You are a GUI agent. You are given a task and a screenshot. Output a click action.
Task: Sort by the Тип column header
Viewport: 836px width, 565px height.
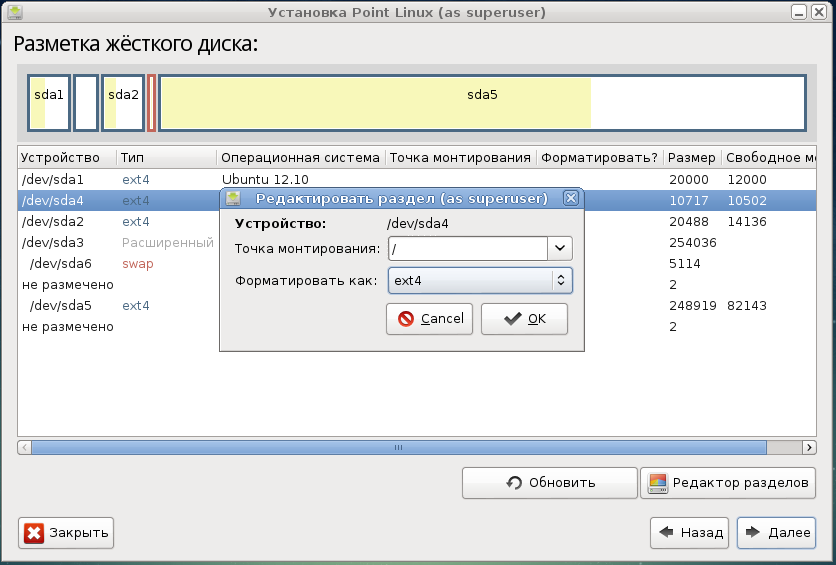click(x=167, y=158)
